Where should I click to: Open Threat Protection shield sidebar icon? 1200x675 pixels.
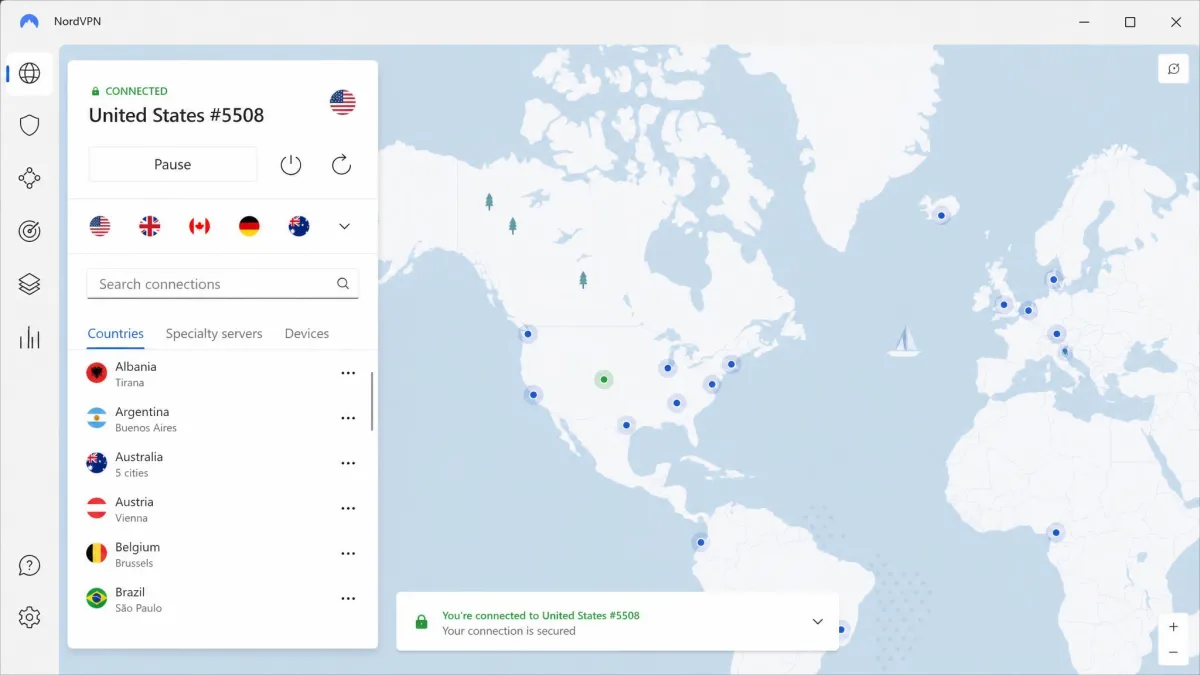coord(30,125)
